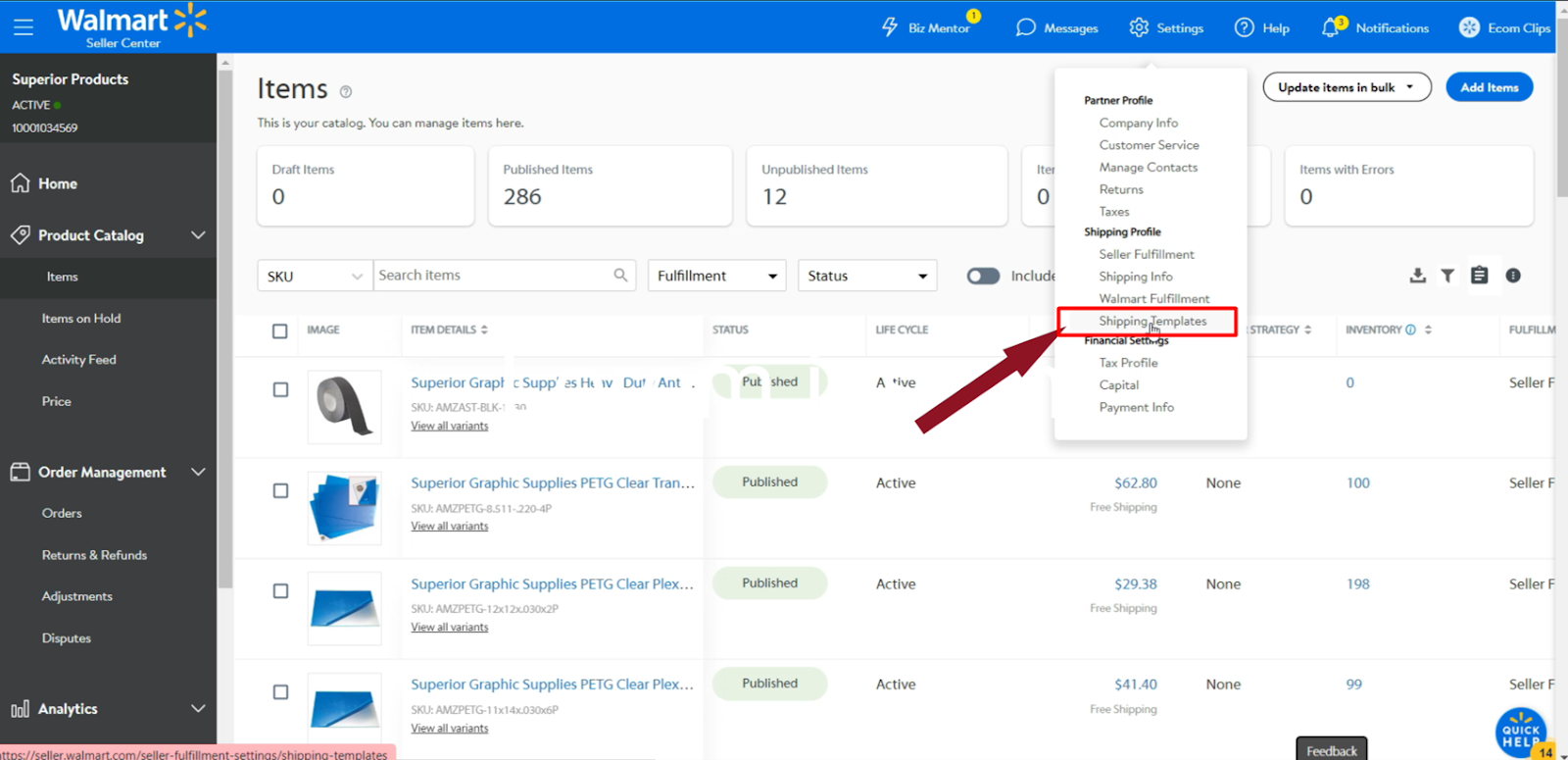Select Company Info menu entry

click(1138, 123)
